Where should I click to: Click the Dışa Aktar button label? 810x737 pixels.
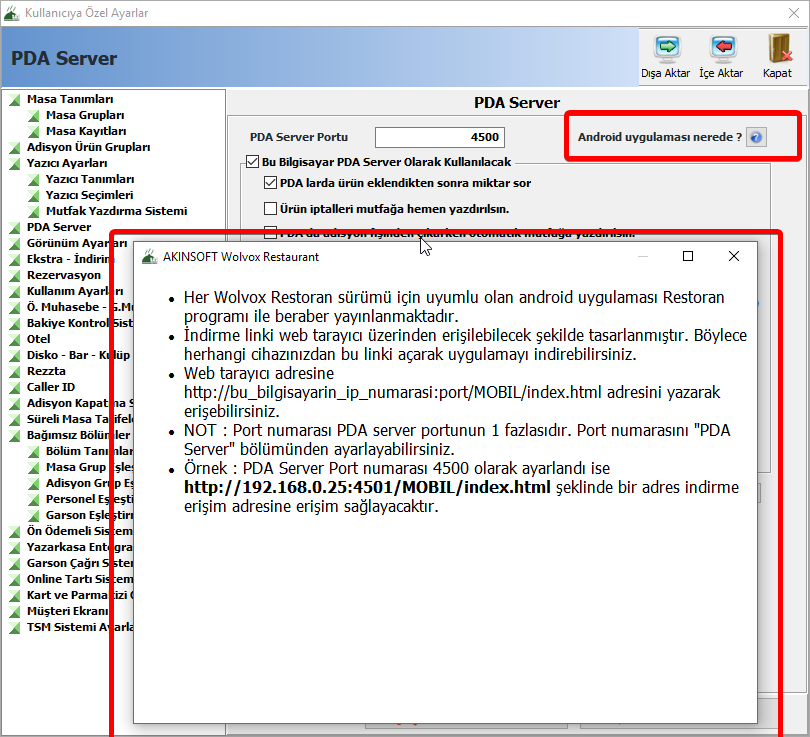click(x=666, y=73)
